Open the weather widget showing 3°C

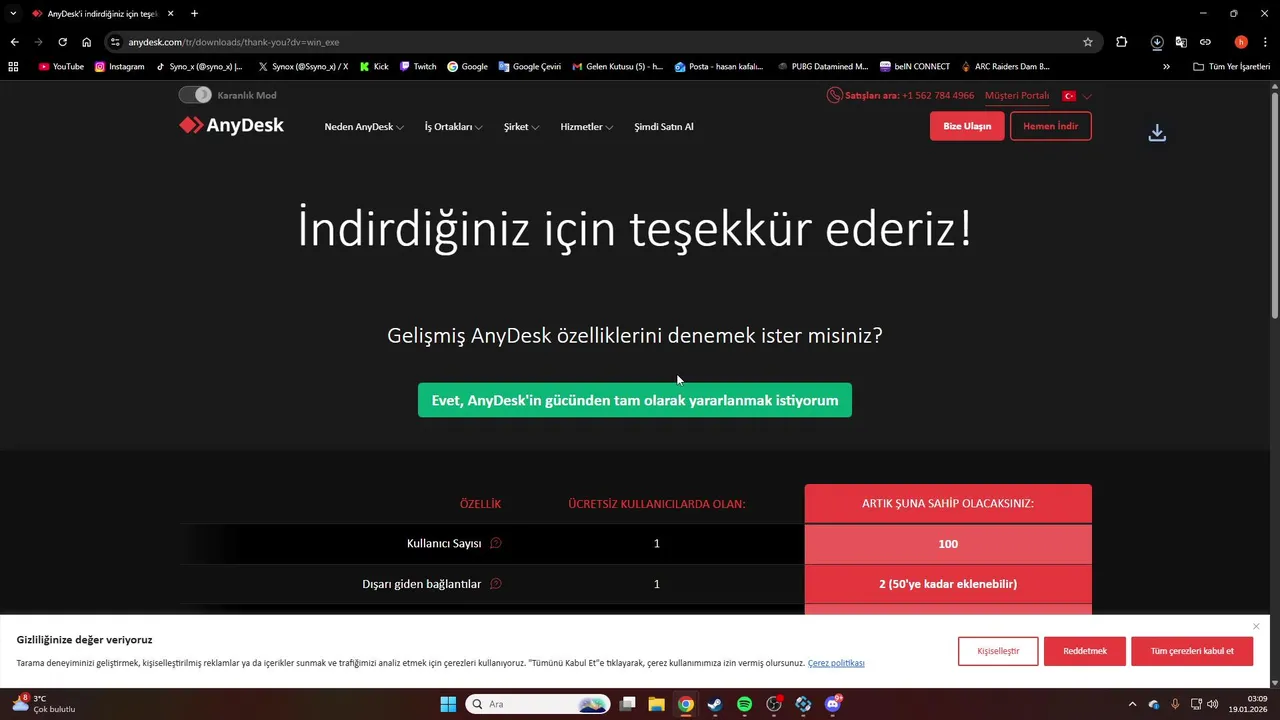pyautogui.click(x=43, y=704)
